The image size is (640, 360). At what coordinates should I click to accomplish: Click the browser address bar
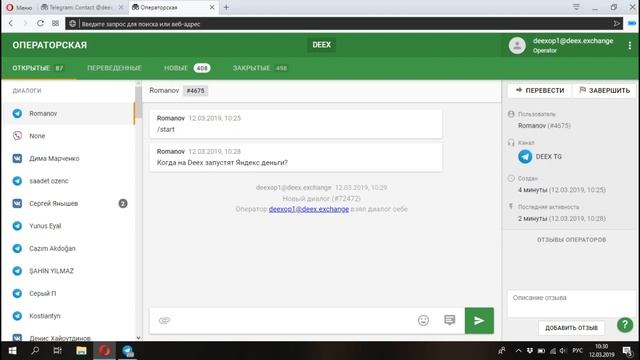click(345, 24)
